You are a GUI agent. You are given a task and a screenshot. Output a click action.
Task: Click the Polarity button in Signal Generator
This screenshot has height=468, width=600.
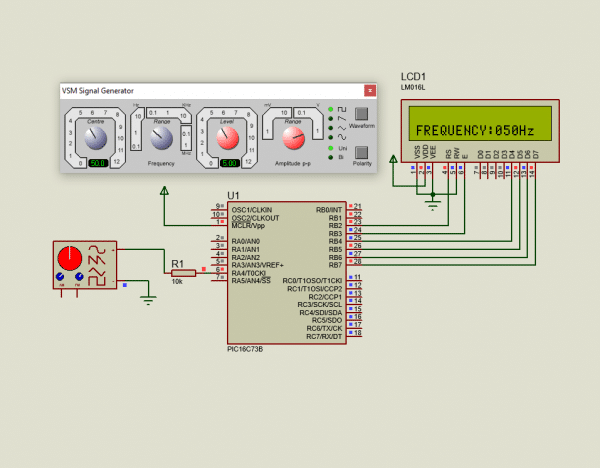361,152
